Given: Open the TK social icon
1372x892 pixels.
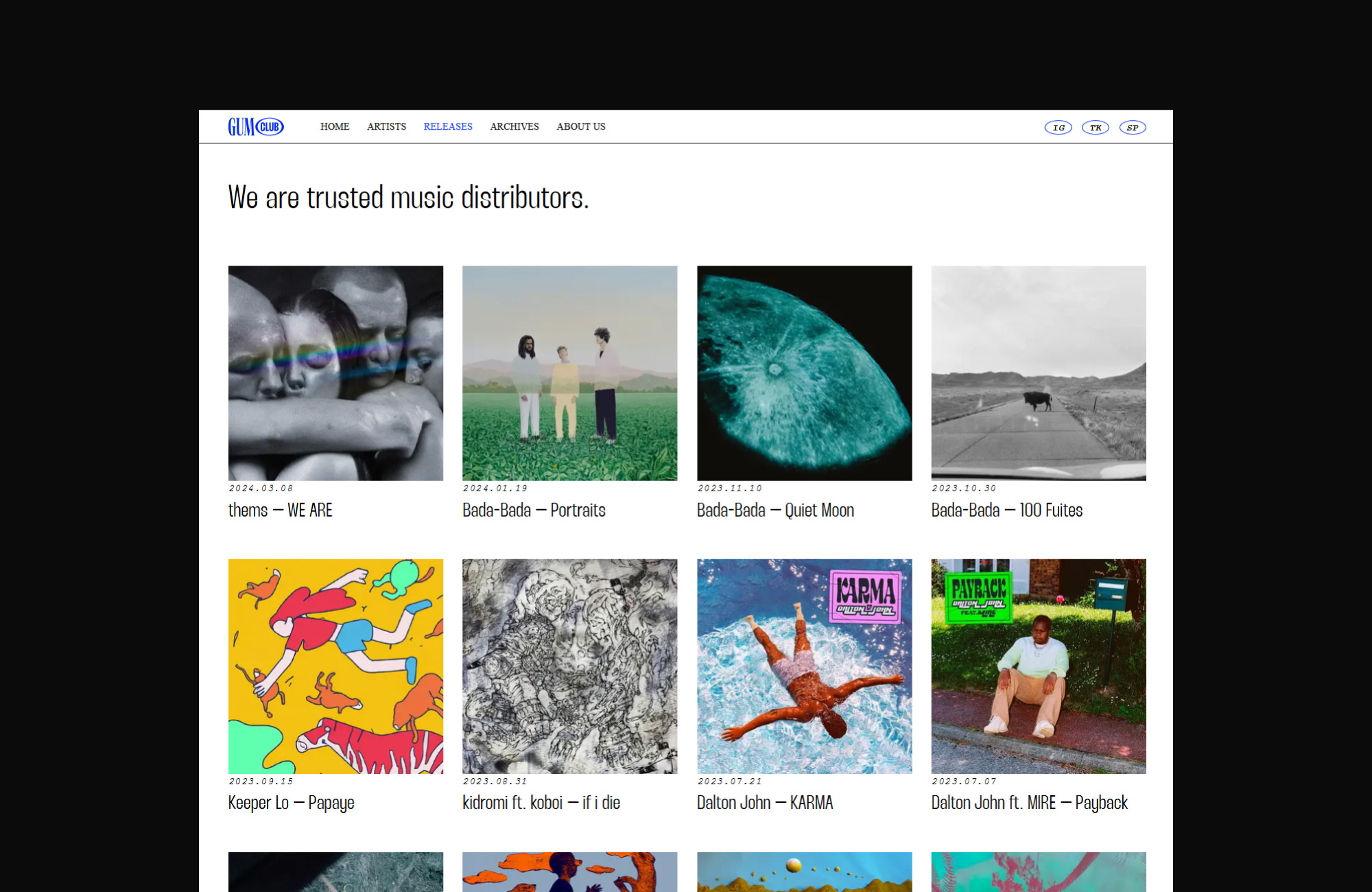Looking at the screenshot, I should (1095, 128).
